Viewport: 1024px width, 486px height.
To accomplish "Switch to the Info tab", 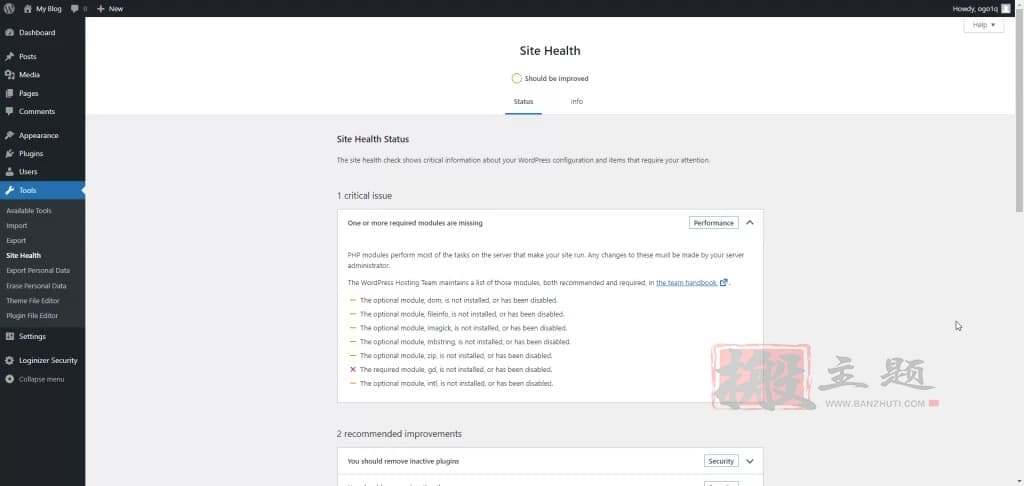I will coord(577,102).
